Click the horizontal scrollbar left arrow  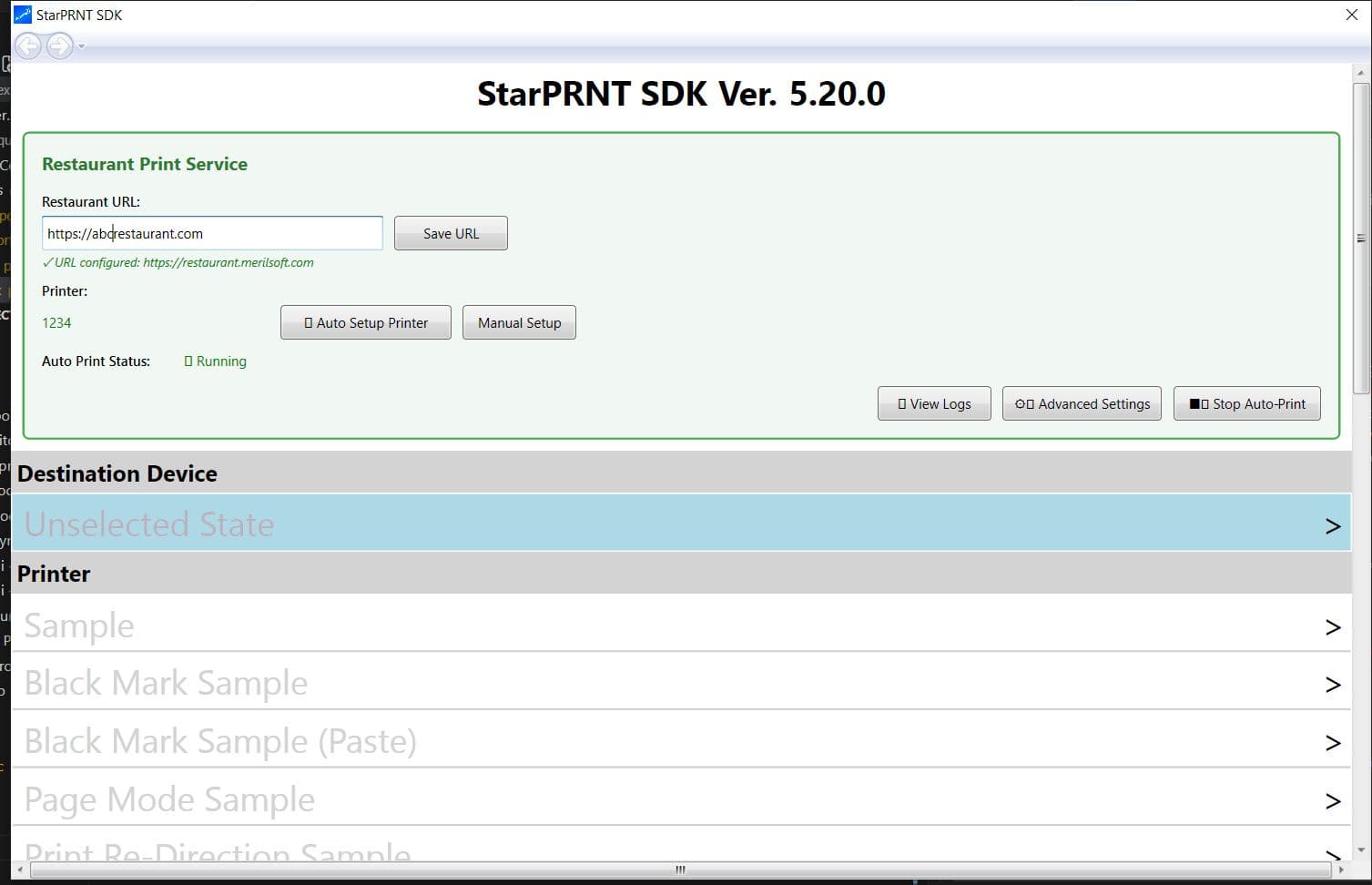(x=20, y=870)
